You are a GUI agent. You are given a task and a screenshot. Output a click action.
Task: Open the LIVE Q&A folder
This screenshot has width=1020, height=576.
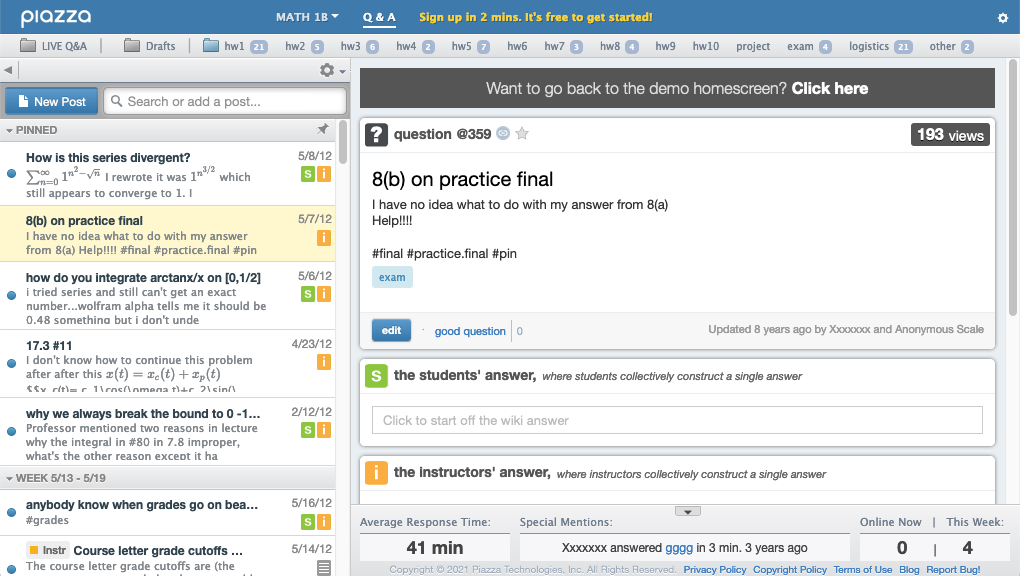tap(53, 46)
